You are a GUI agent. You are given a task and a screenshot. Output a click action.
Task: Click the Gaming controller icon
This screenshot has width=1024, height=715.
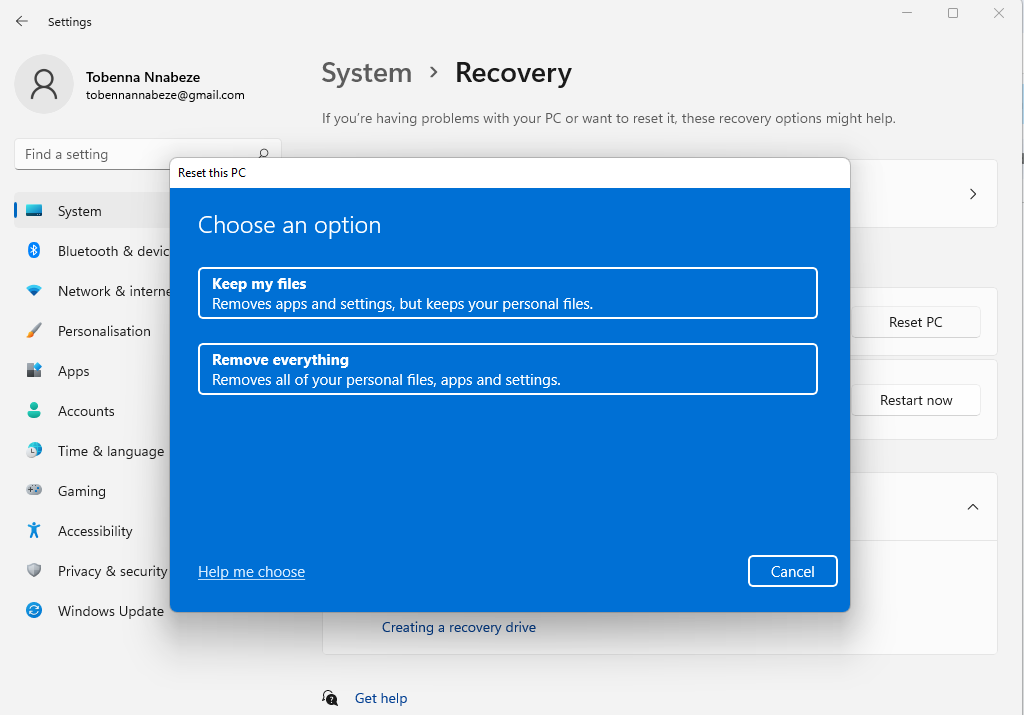click(x=34, y=491)
